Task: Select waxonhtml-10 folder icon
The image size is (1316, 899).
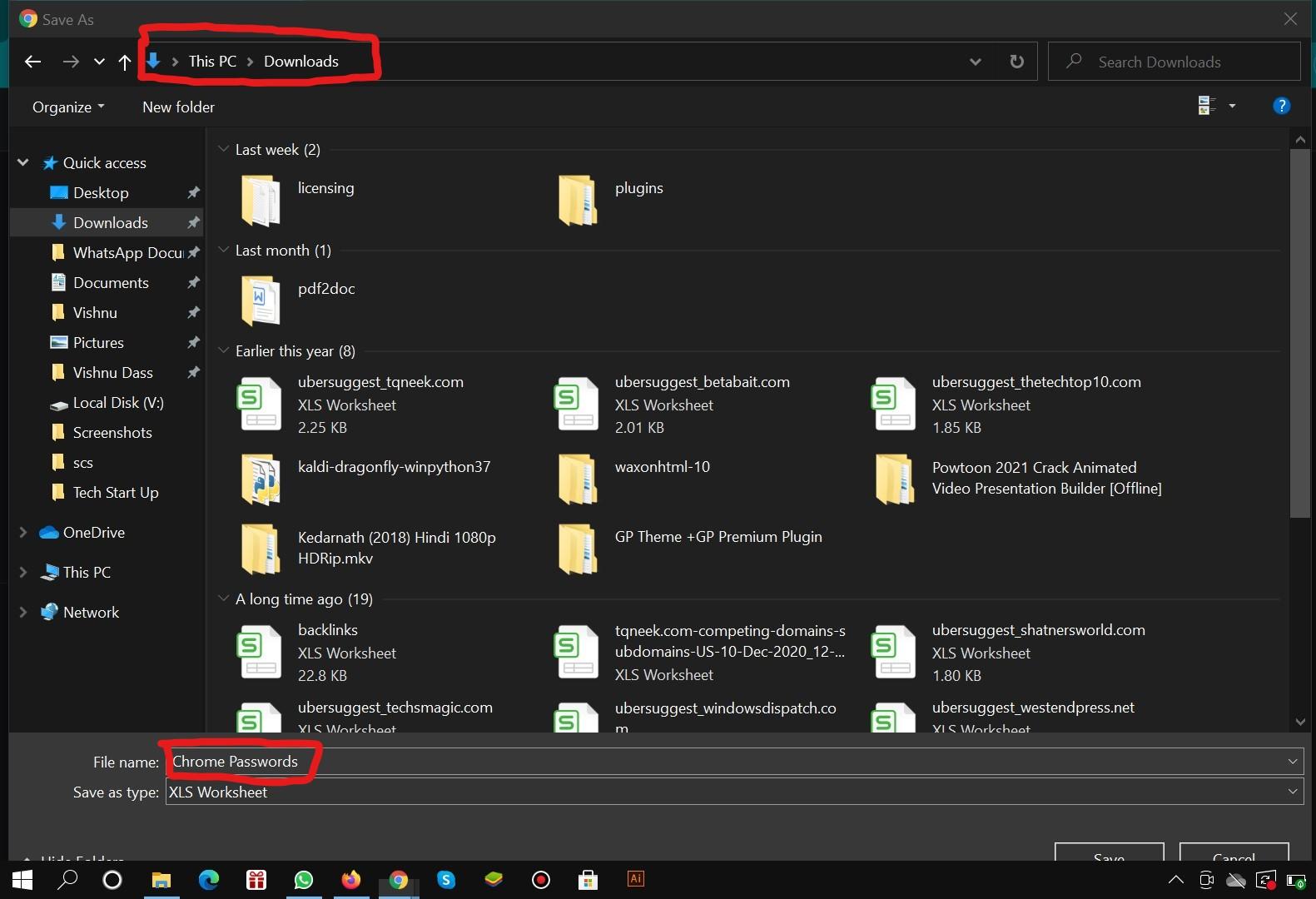Action: (x=578, y=479)
